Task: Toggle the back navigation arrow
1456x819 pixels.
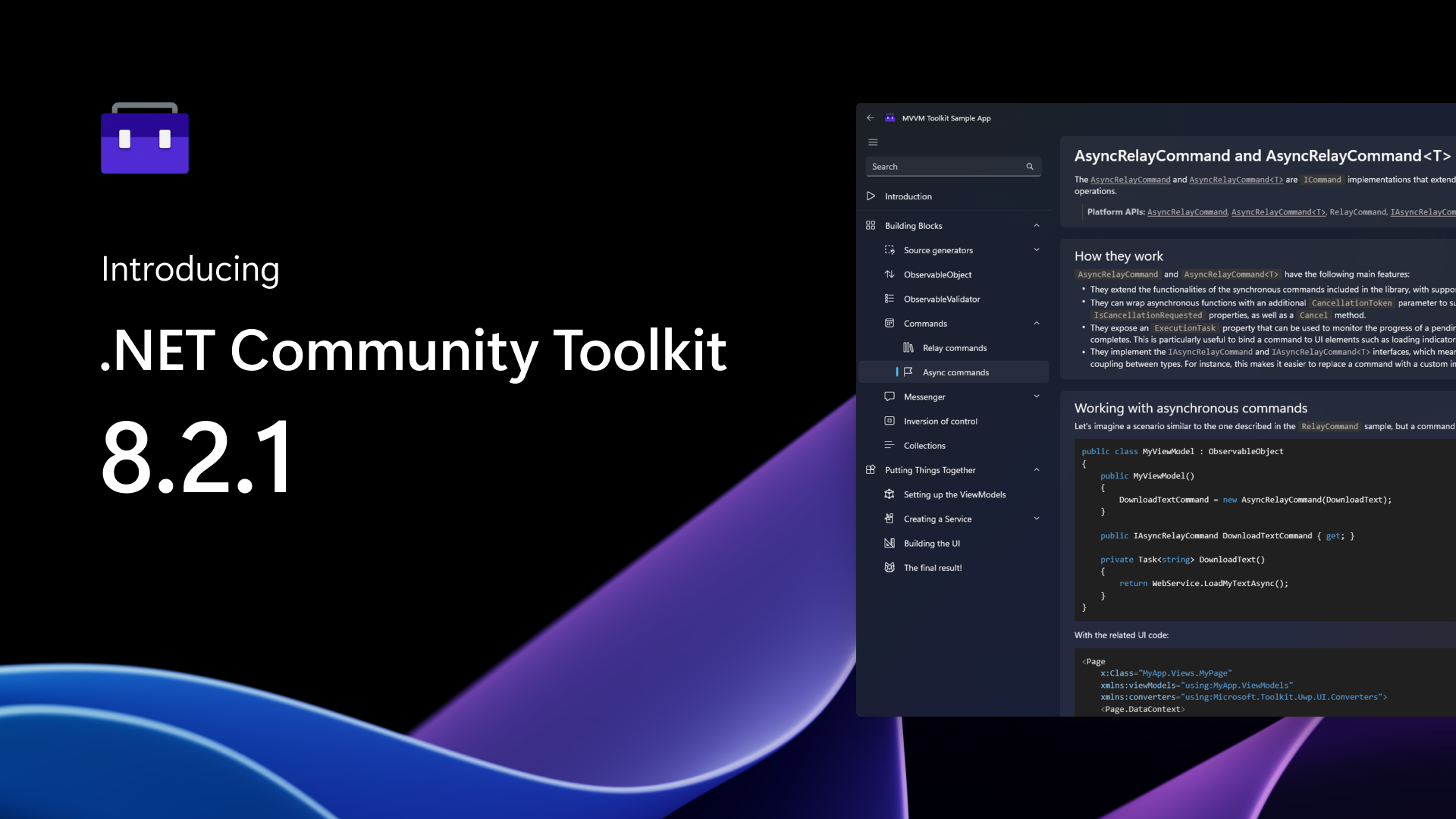Action: pos(870,117)
